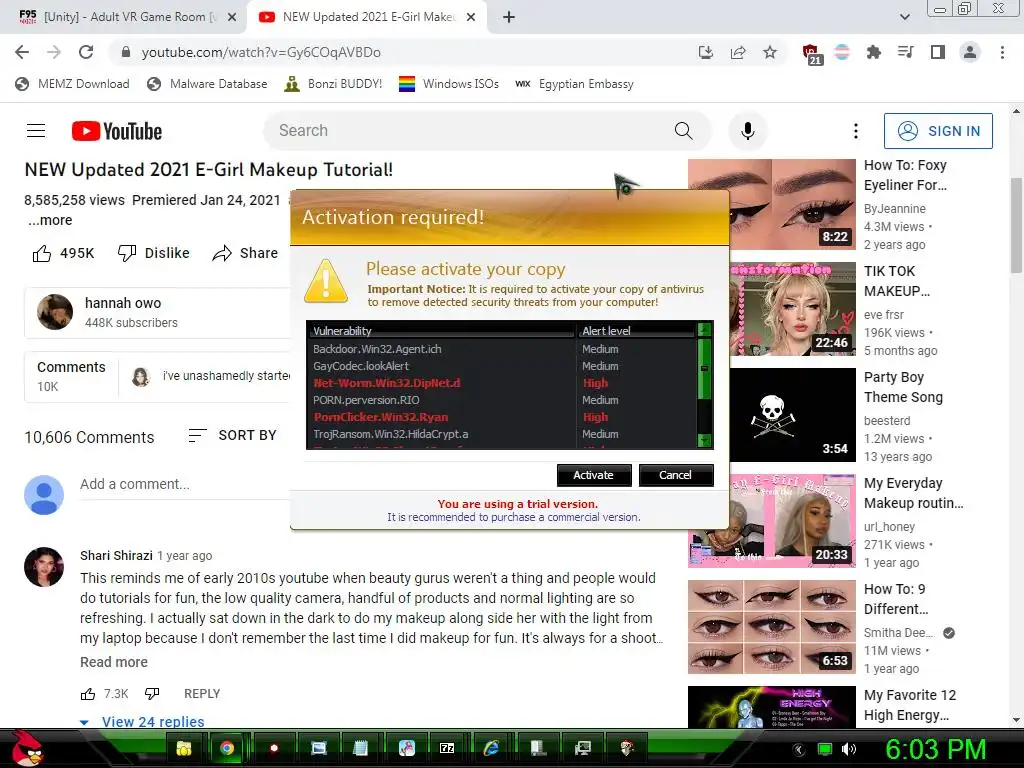The height and width of the screenshot is (768, 1024).
Task: Open the hannah owo channel
Action: coord(123,303)
